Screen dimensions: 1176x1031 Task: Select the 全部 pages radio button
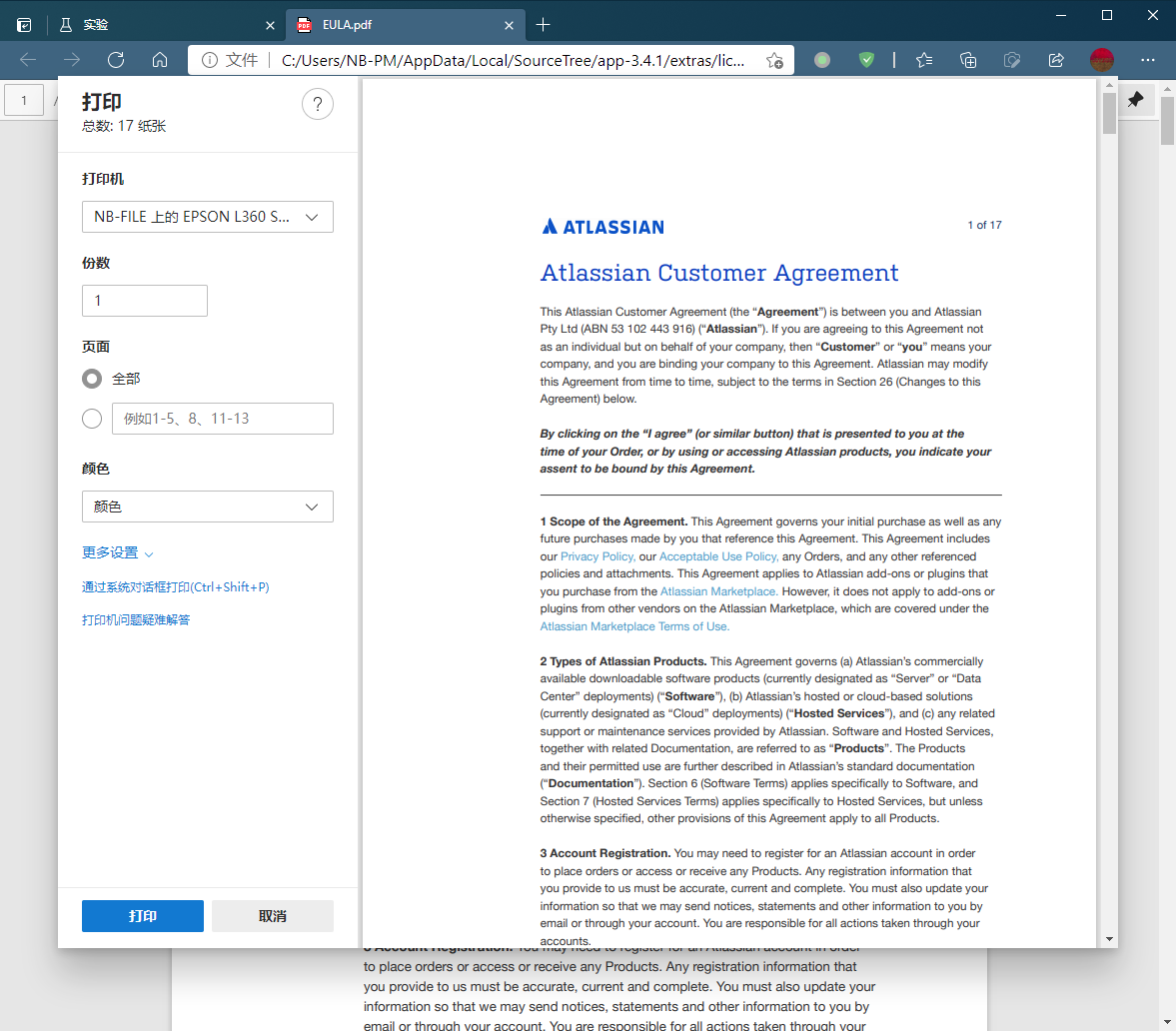(x=92, y=379)
